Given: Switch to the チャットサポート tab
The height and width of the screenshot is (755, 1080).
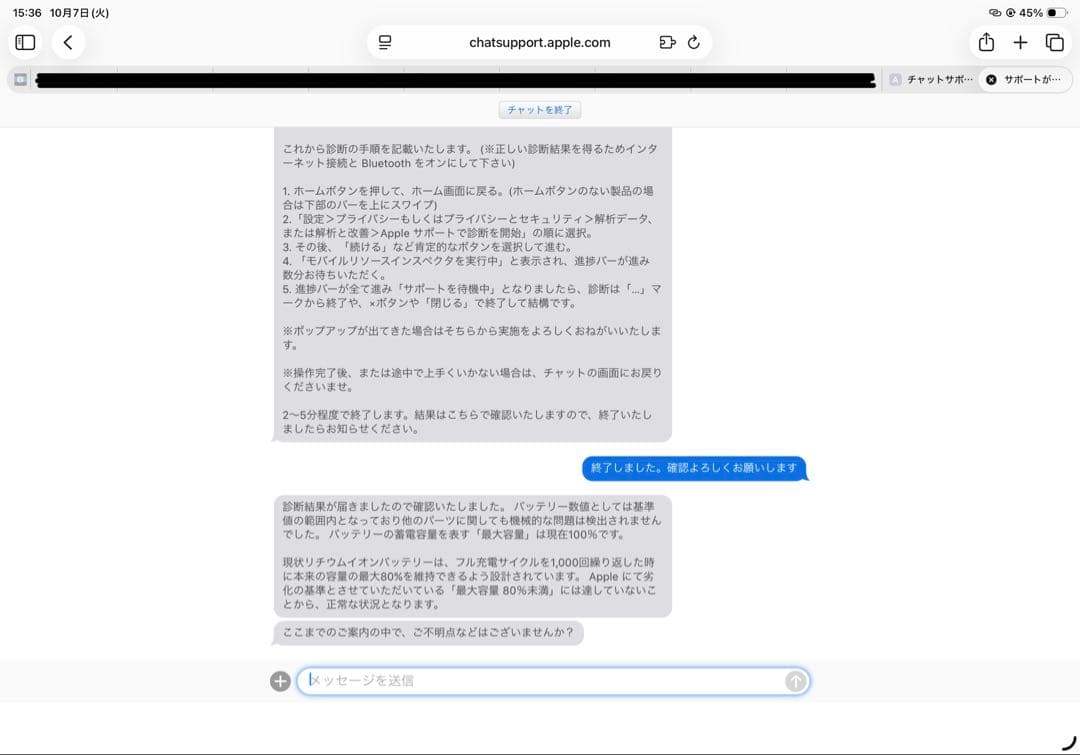Looking at the screenshot, I should point(936,78).
